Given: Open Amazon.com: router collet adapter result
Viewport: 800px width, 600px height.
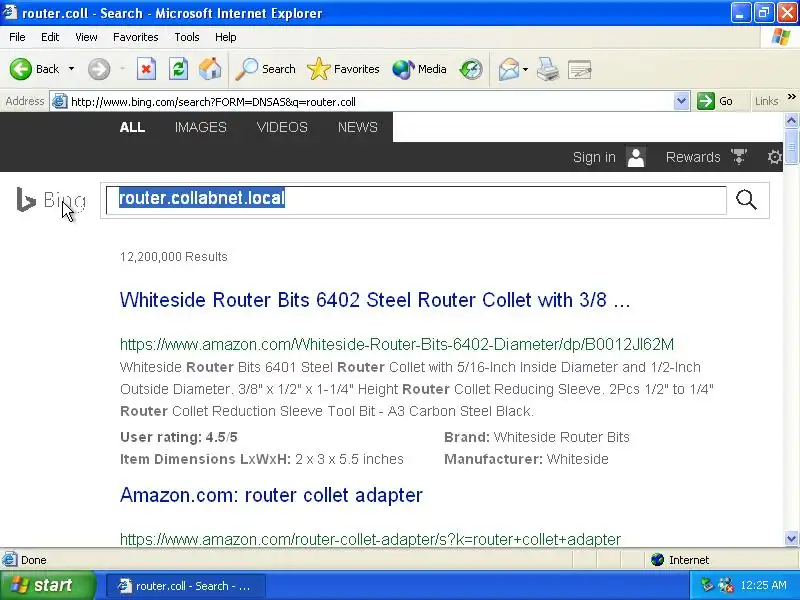Looking at the screenshot, I should (271, 495).
